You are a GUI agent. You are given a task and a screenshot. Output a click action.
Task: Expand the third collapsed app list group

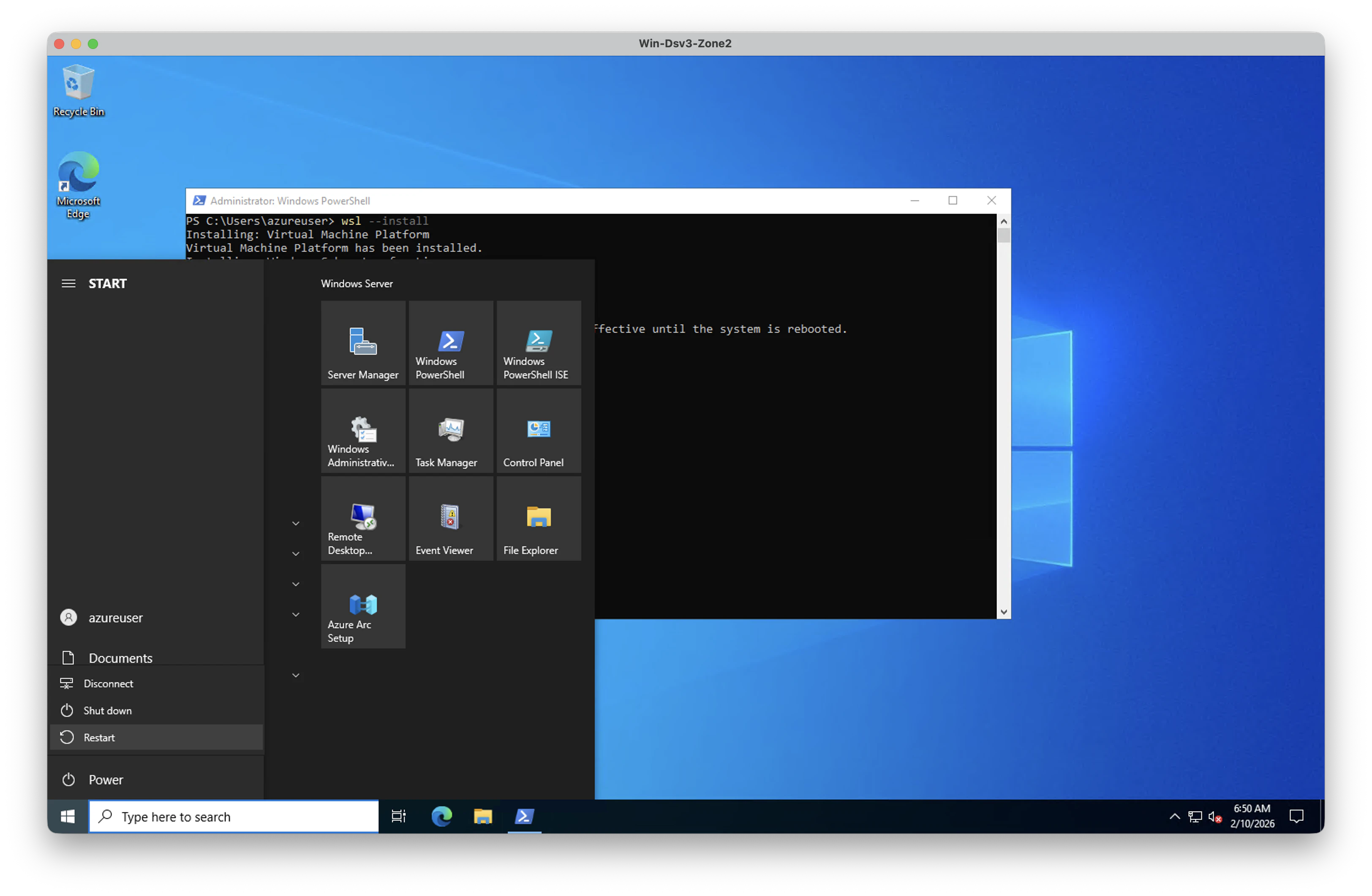click(x=296, y=584)
